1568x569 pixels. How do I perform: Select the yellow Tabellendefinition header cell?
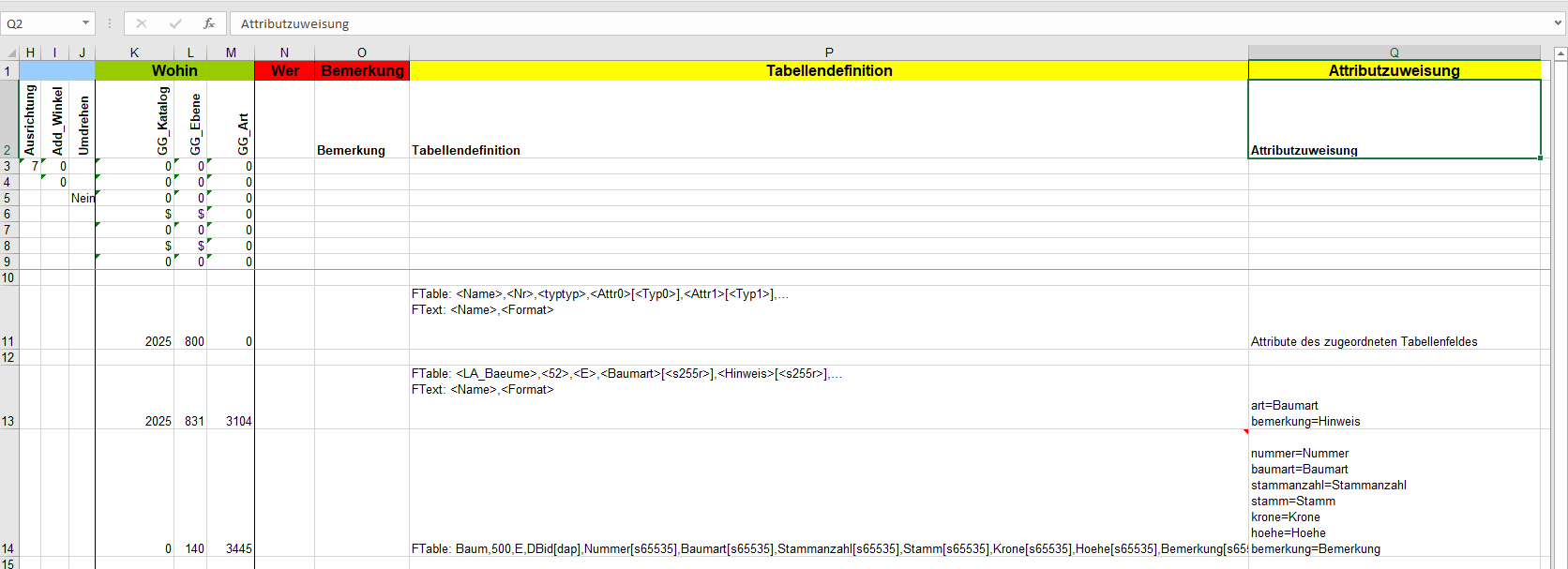(829, 70)
